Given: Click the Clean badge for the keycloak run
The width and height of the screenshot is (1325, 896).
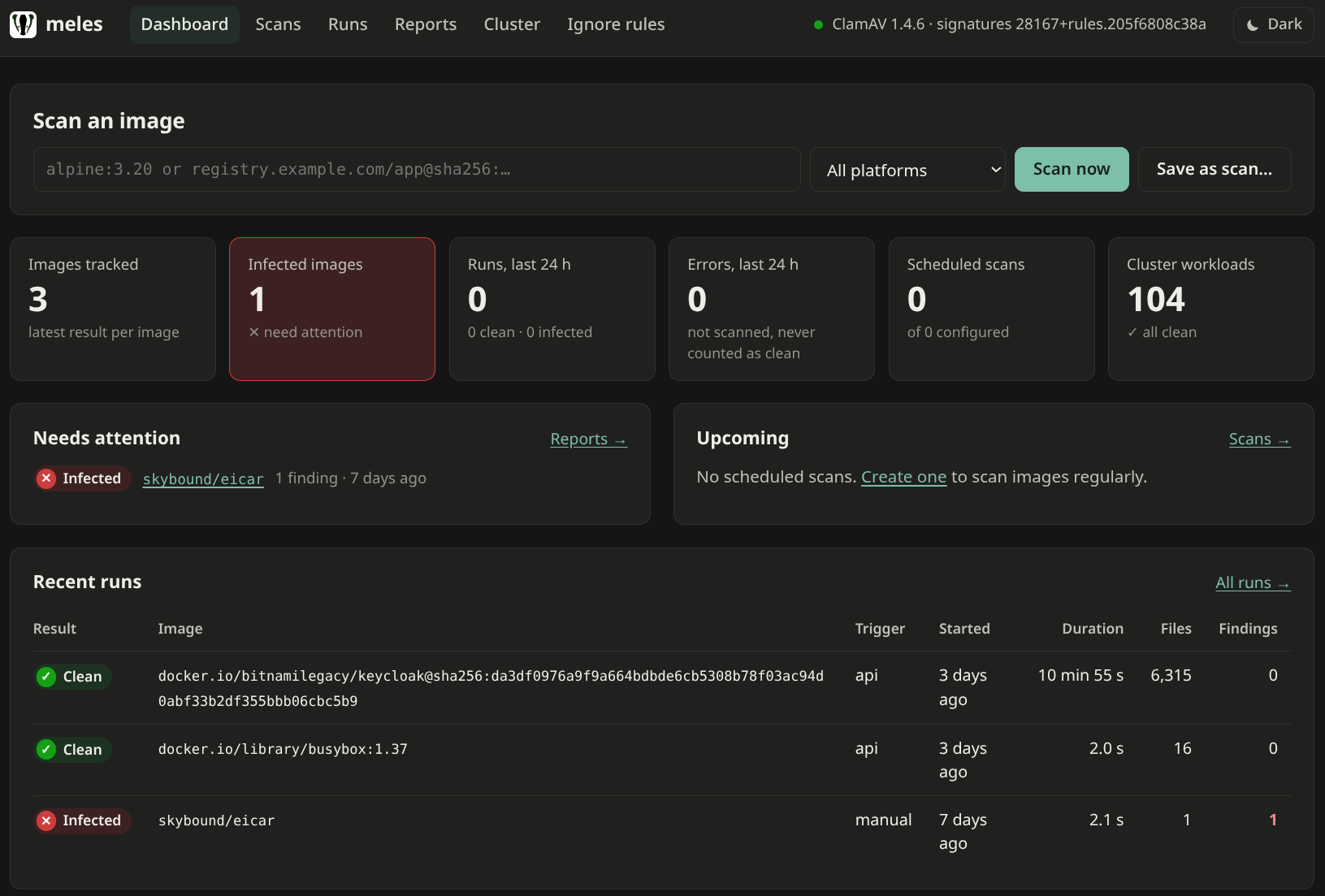Looking at the screenshot, I should (72, 677).
